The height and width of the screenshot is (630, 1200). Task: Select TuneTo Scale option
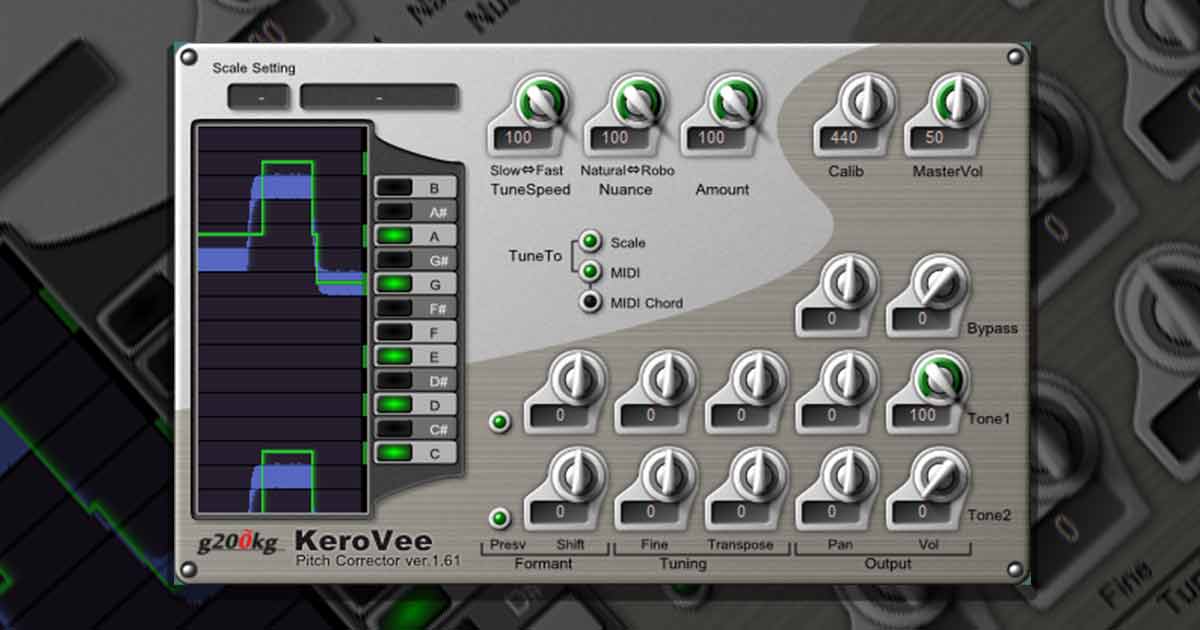coord(591,242)
